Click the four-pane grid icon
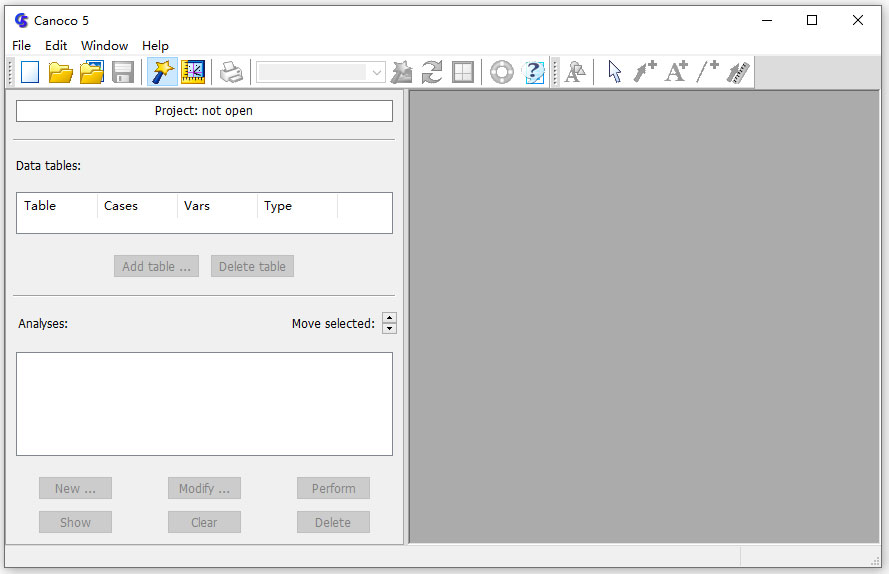Image resolution: width=889 pixels, height=574 pixels. 463,72
